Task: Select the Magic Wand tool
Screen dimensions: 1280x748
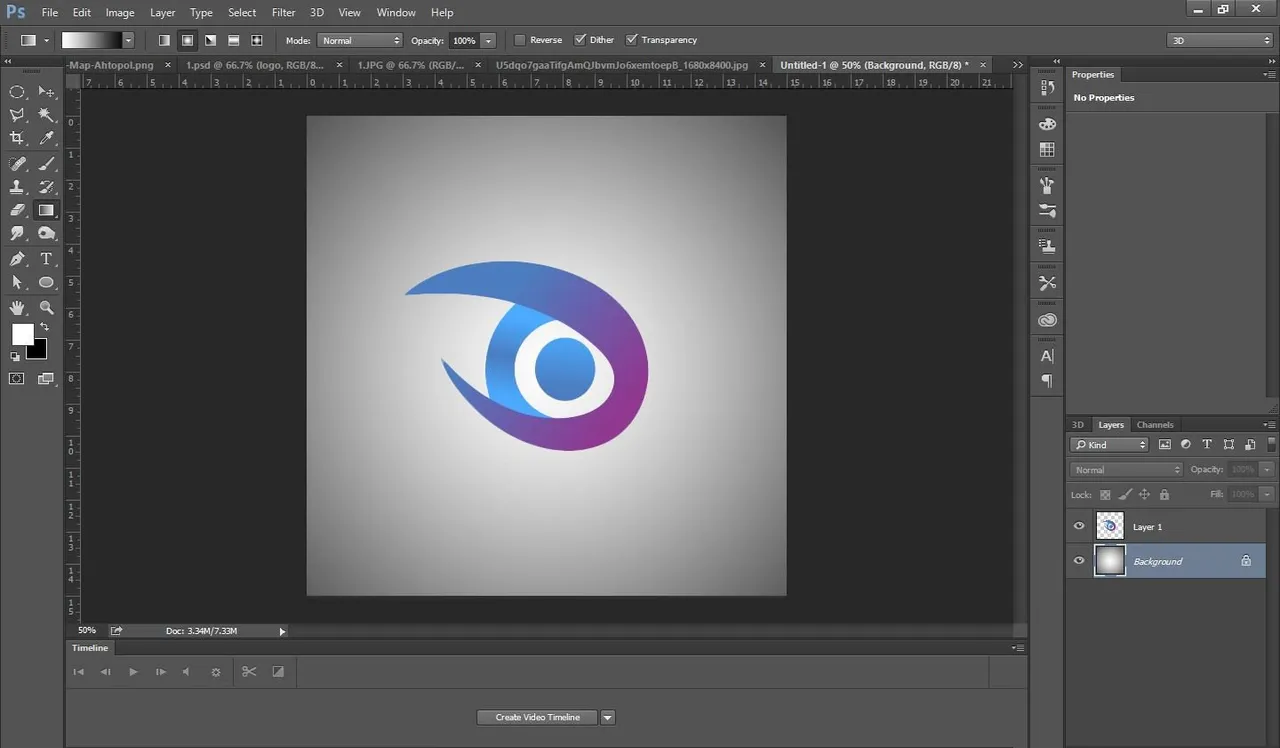Action: [46, 115]
